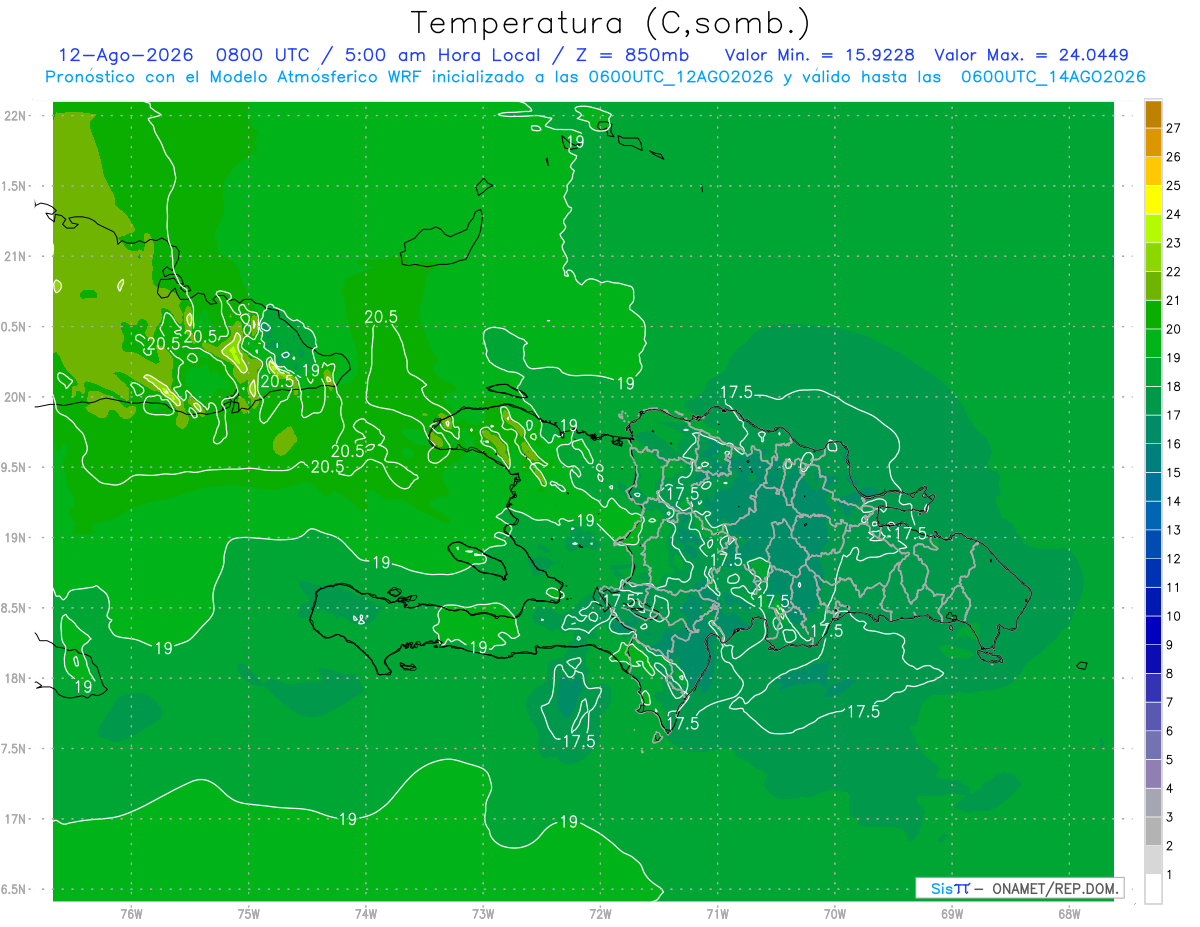
Task: Click the 73W longitude axis label
Action: click(x=483, y=913)
